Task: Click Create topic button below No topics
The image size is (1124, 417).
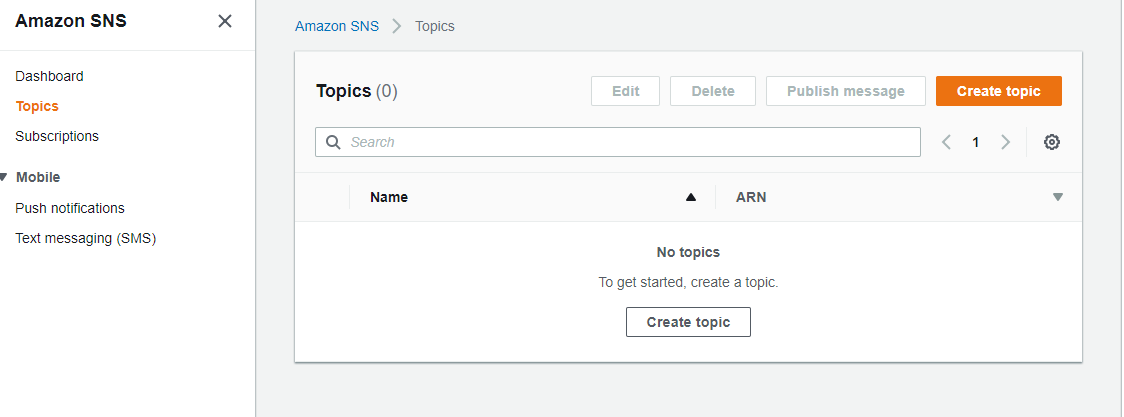Action: 688,322
